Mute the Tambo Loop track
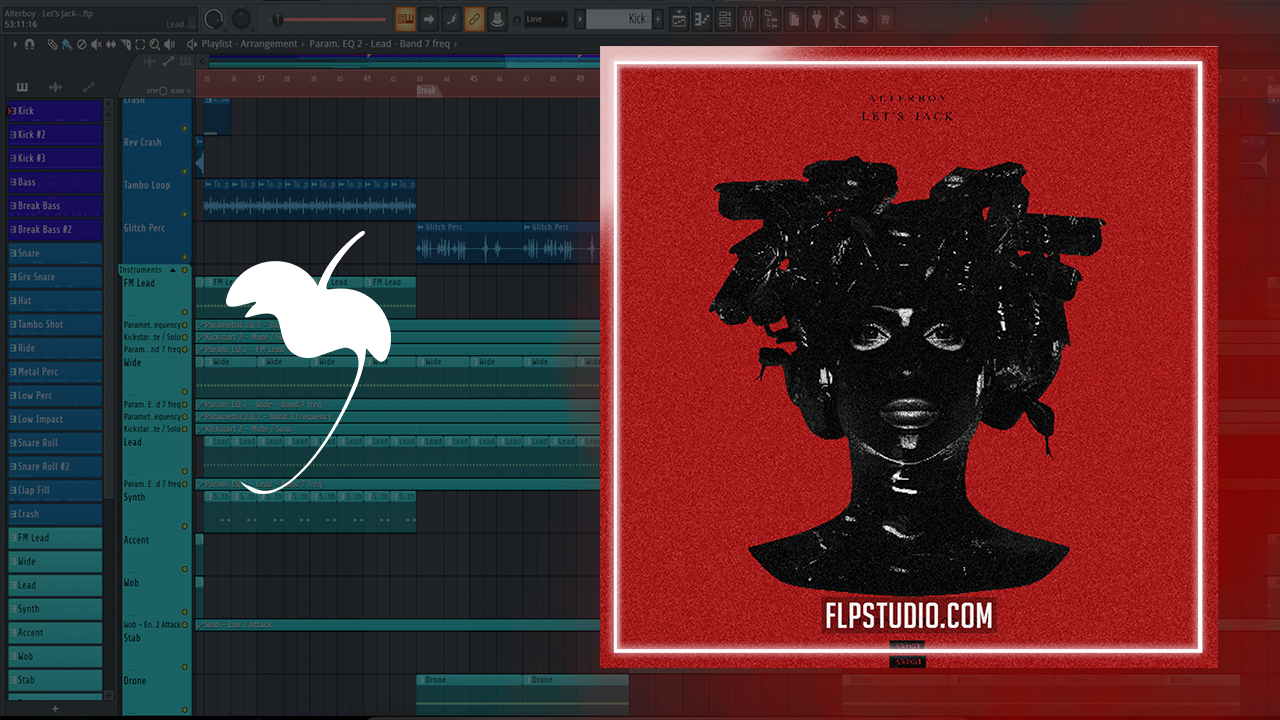 (184, 214)
